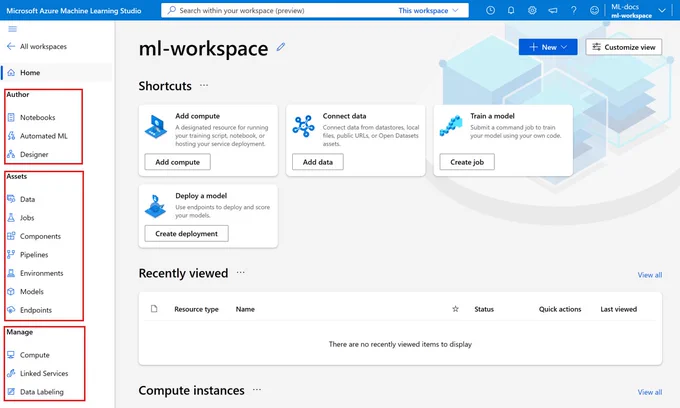This screenshot has width=680, height=408.
Task: Click the Jobs flask icon
Action: (x=11, y=218)
